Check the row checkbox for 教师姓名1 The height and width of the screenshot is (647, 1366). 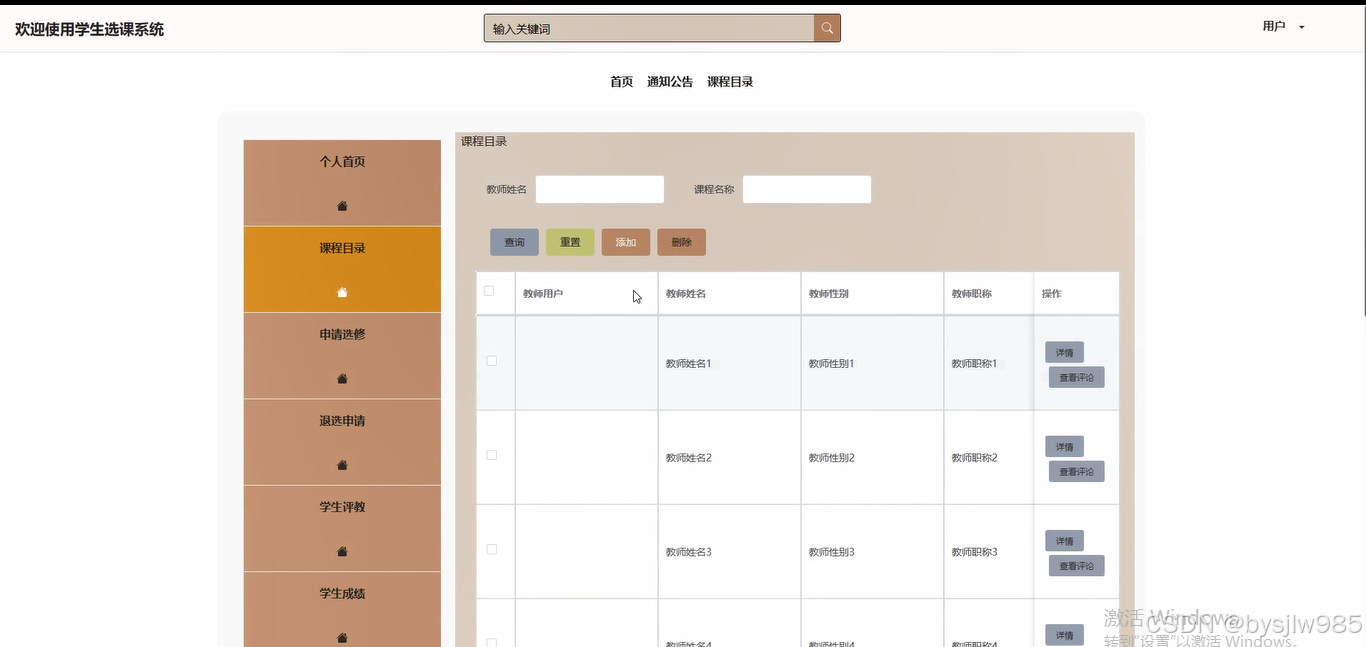491,361
